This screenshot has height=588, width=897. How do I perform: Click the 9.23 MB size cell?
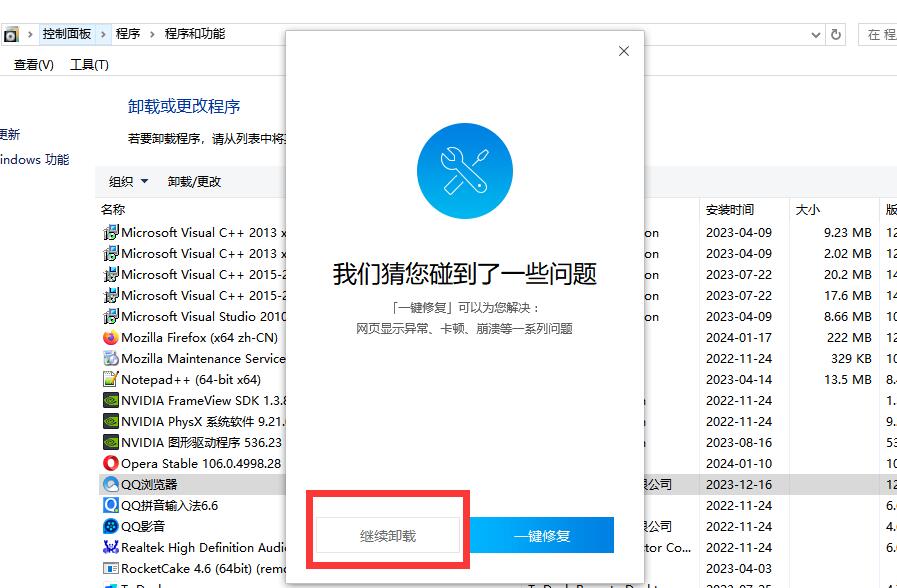[848, 233]
